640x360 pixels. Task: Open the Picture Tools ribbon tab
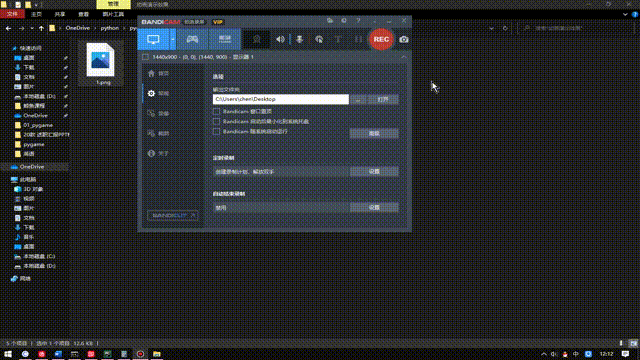point(113,14)
